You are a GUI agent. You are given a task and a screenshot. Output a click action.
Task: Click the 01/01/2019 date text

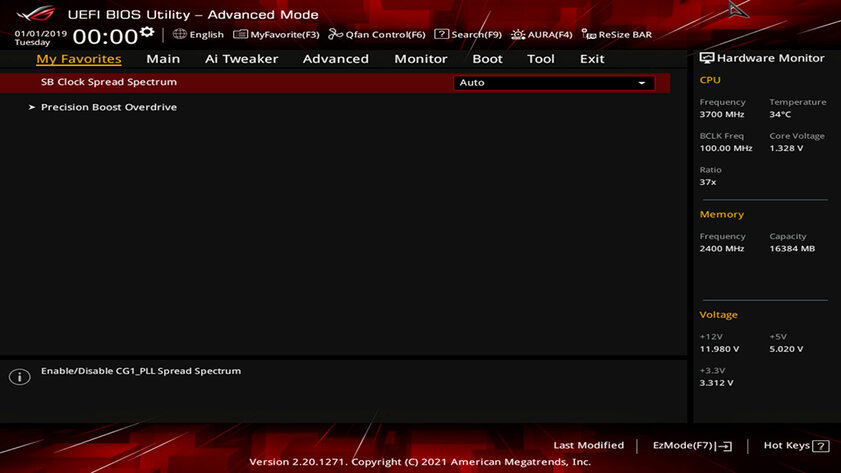(41, 33)
